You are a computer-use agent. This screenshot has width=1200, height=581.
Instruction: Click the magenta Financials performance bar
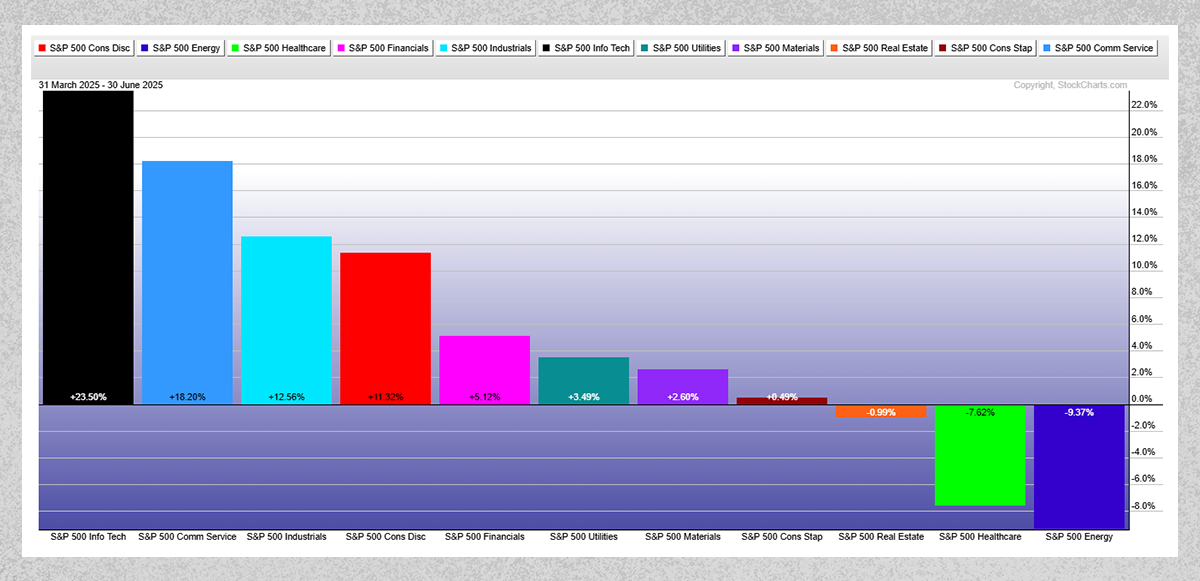pos(484,370)
